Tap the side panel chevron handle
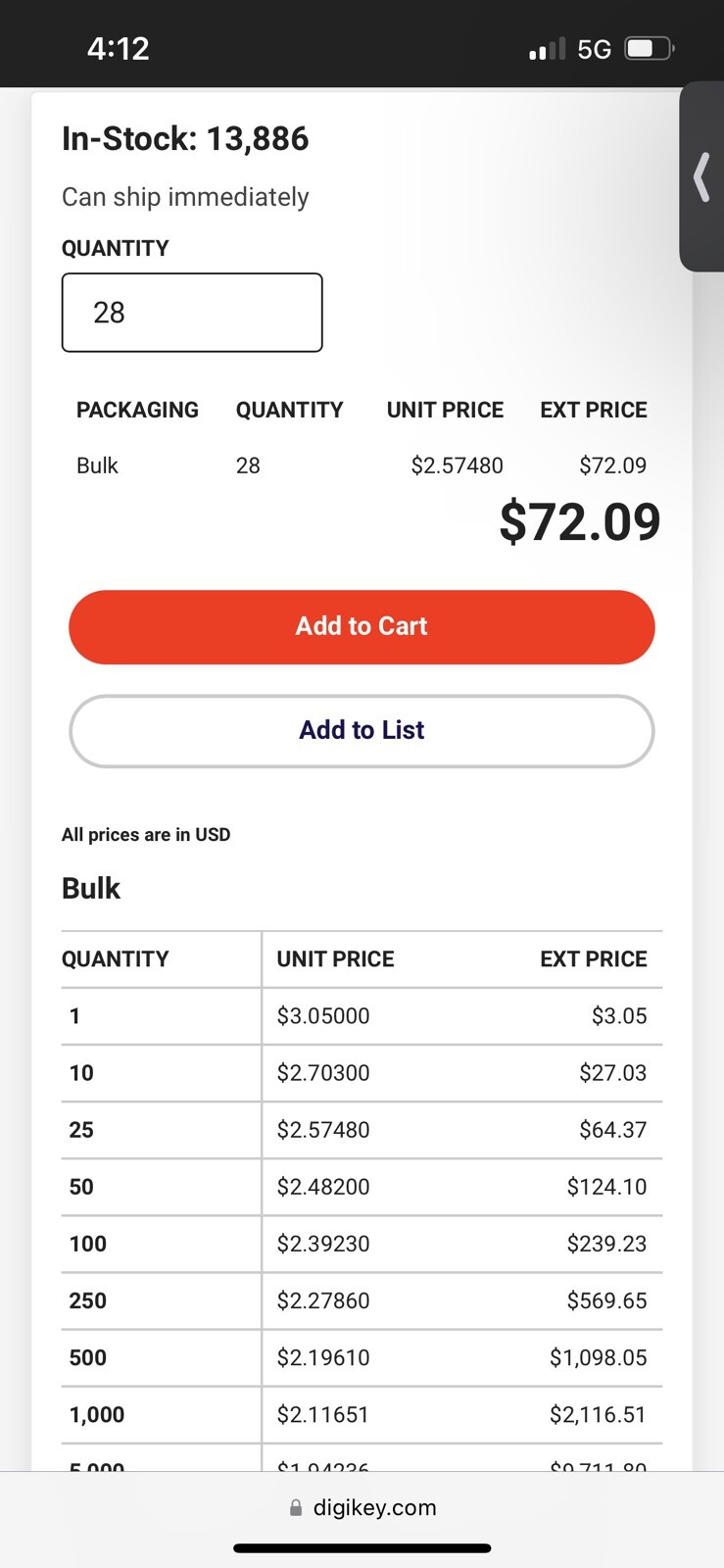The image size is (724, 1568). (701, 176)
